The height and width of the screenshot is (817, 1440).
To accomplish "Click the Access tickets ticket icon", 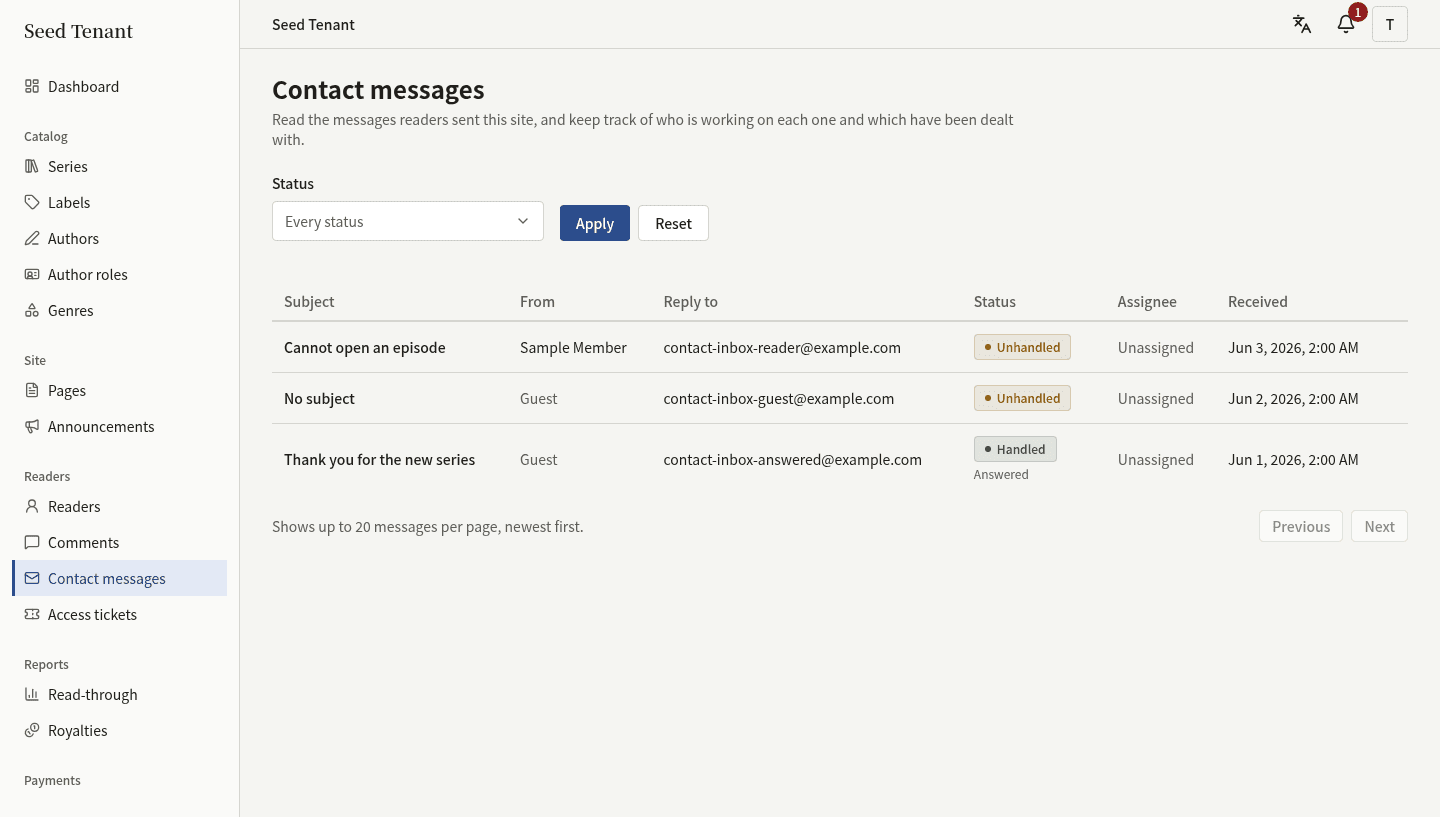I will click(32, 614).
